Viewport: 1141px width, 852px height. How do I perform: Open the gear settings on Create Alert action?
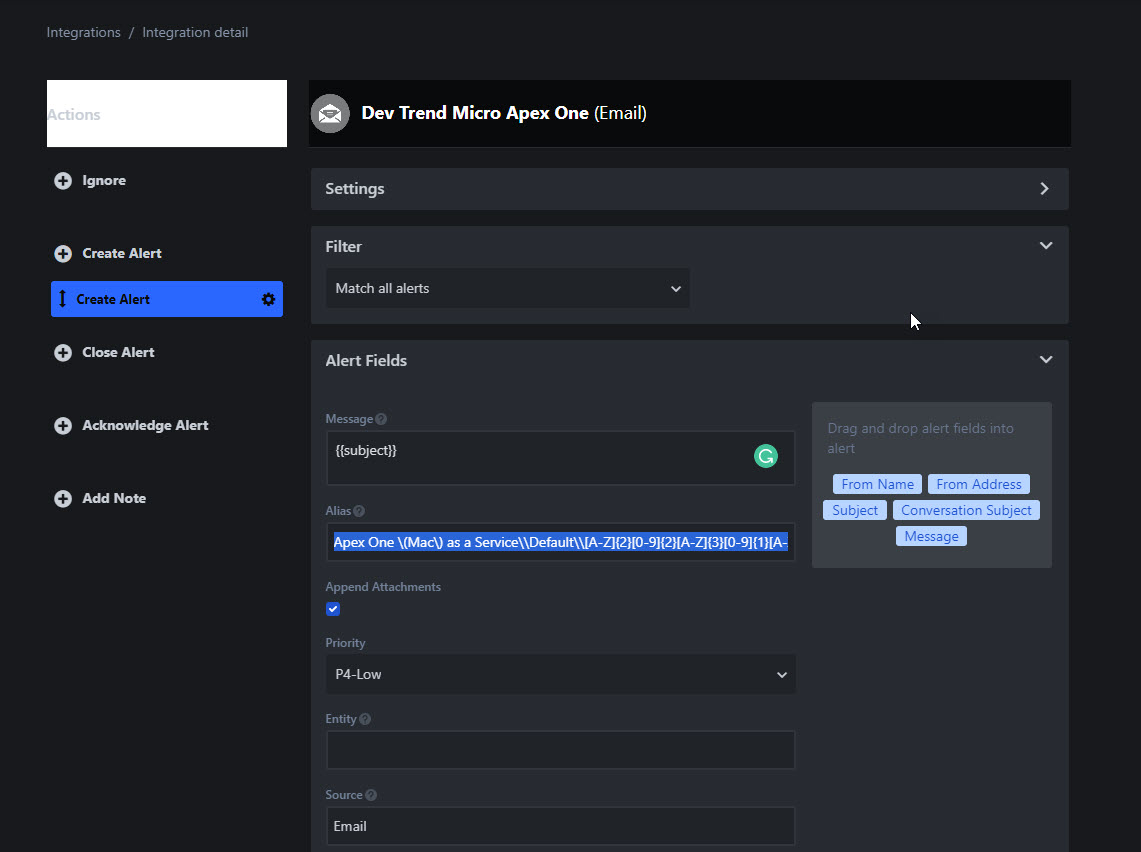tap(269, 299)
